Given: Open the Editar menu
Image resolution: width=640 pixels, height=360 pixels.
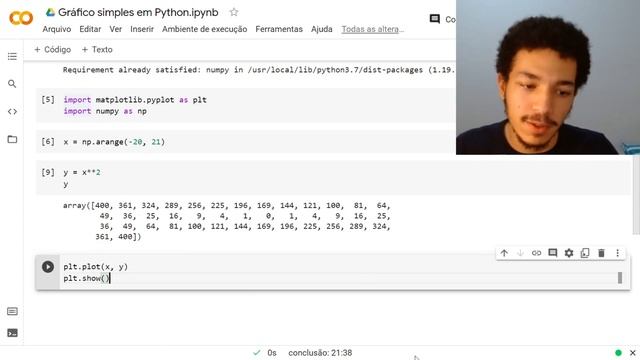Looking at the screenshot, I should (90, 29).
